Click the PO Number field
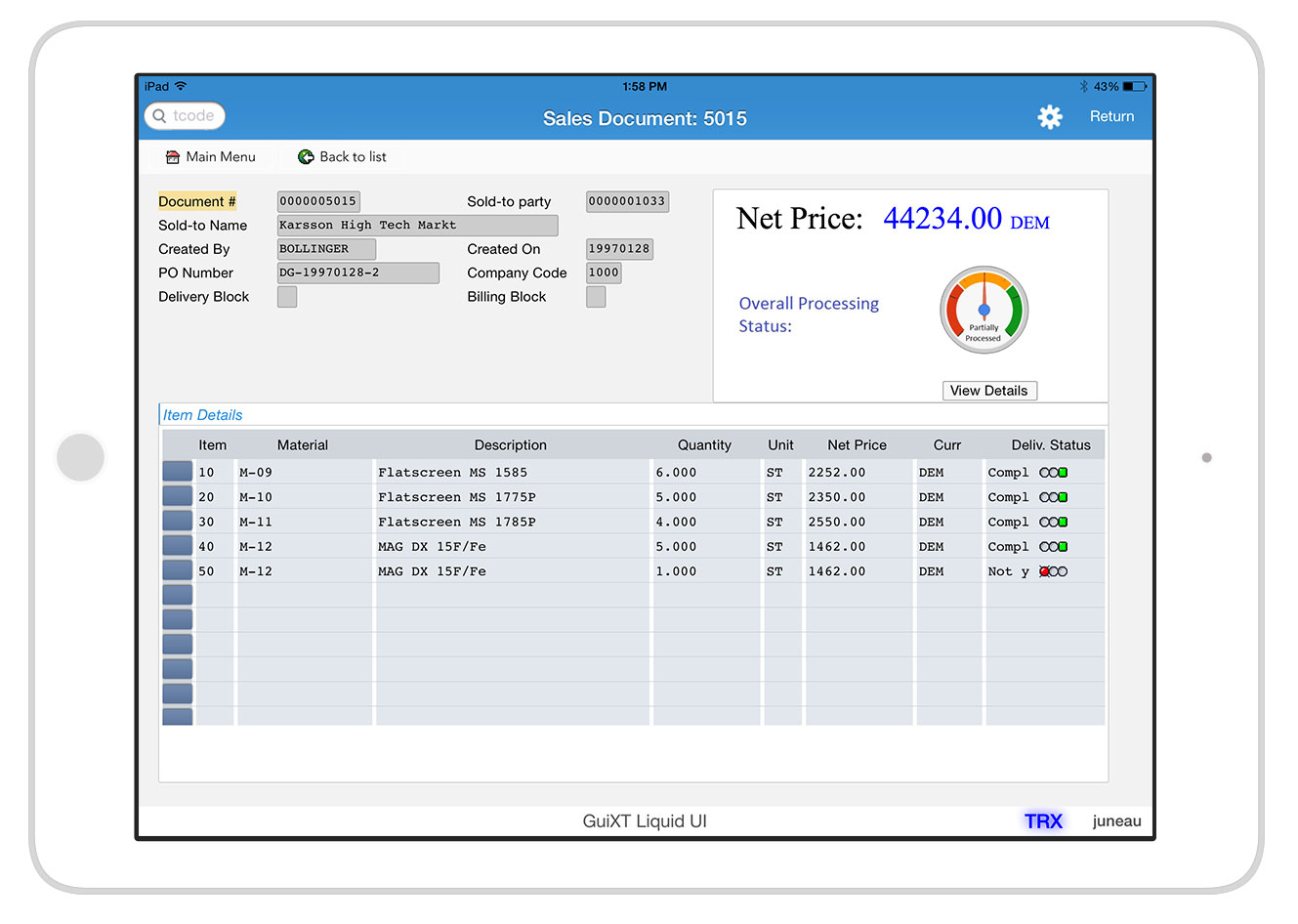 (x=357, y=273)
